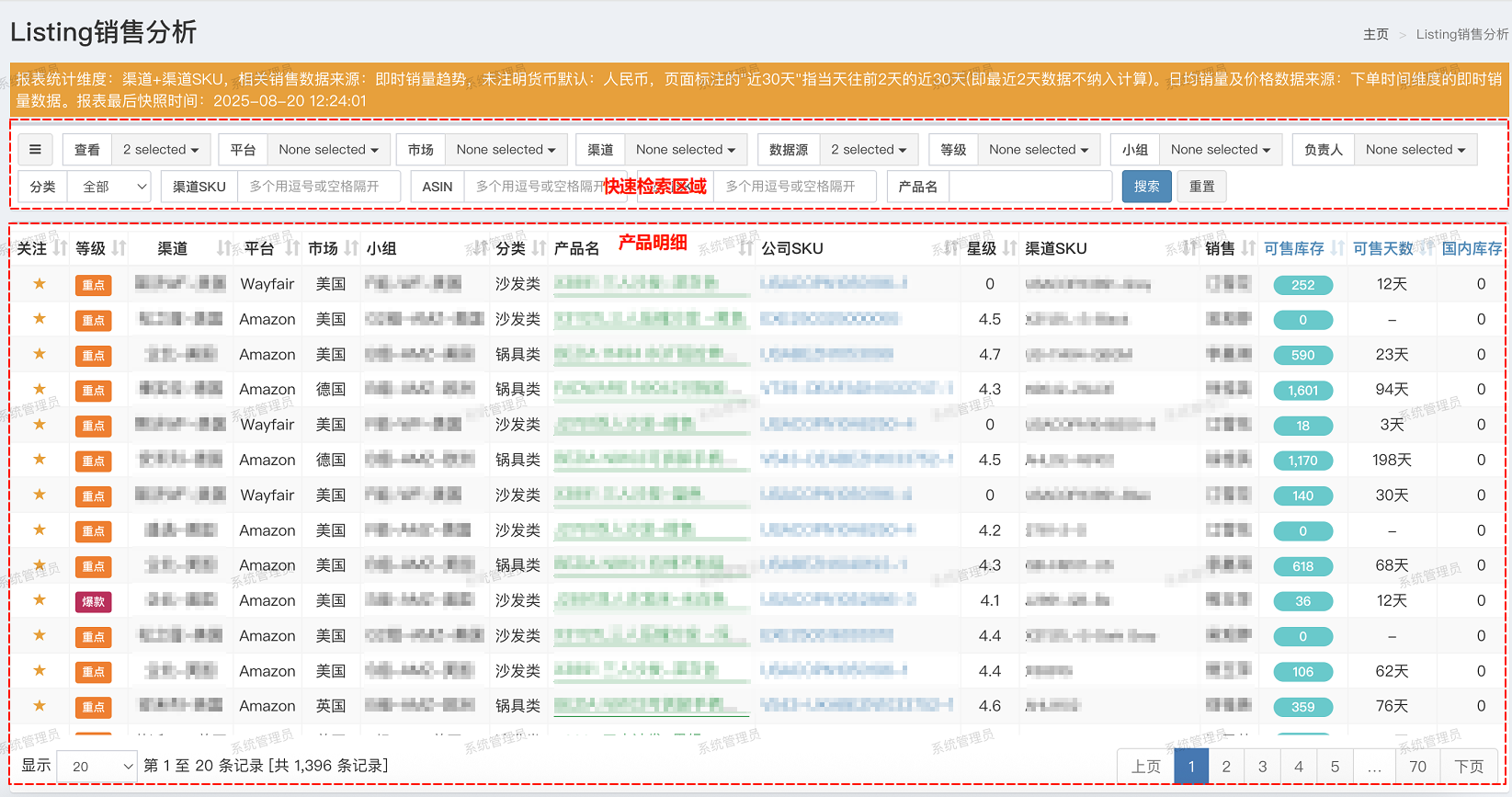Jump to page 70 in pagination
The width and height of the screenshot is (1512, 797).
coord(1417,766)
